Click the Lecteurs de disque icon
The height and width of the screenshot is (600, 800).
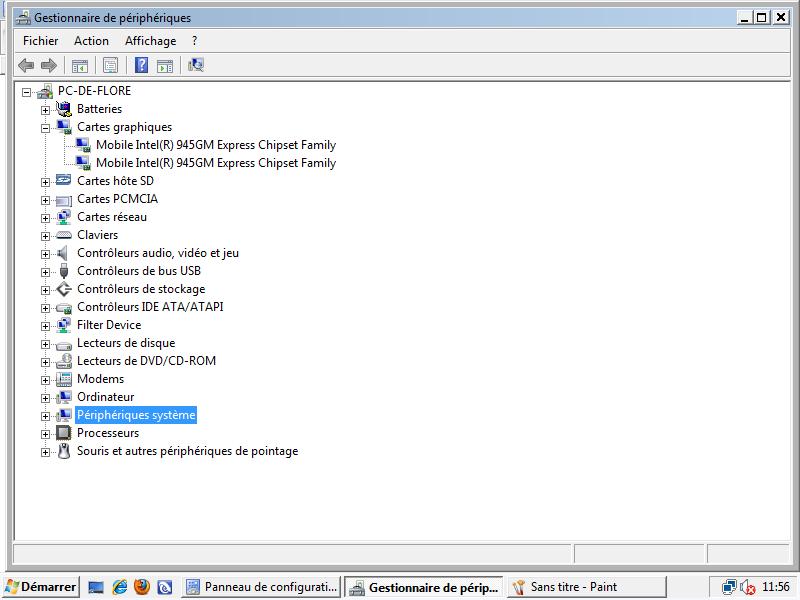pyautogui.click(x=64, y=344)
